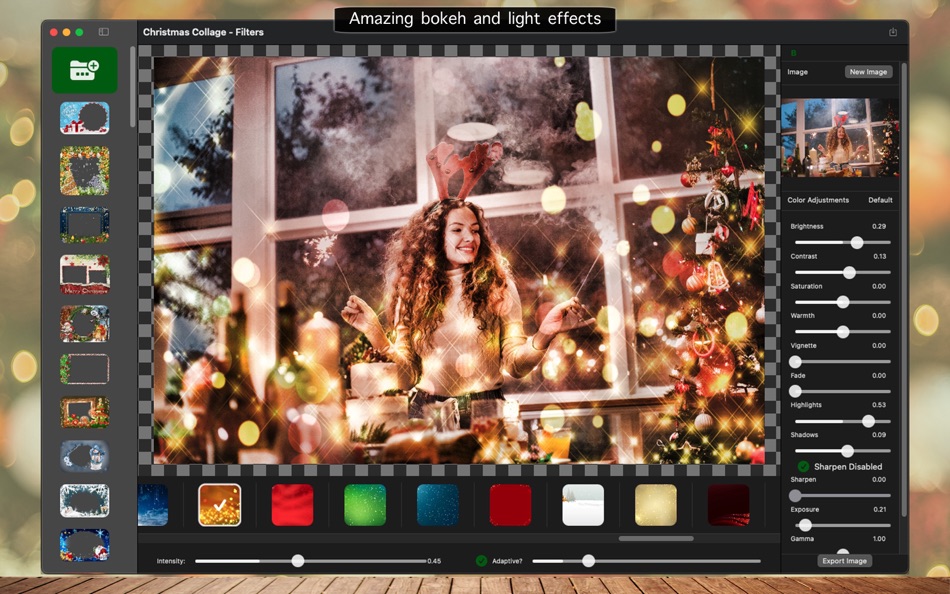Click the Brightness value 0.29

coord(879,226)
